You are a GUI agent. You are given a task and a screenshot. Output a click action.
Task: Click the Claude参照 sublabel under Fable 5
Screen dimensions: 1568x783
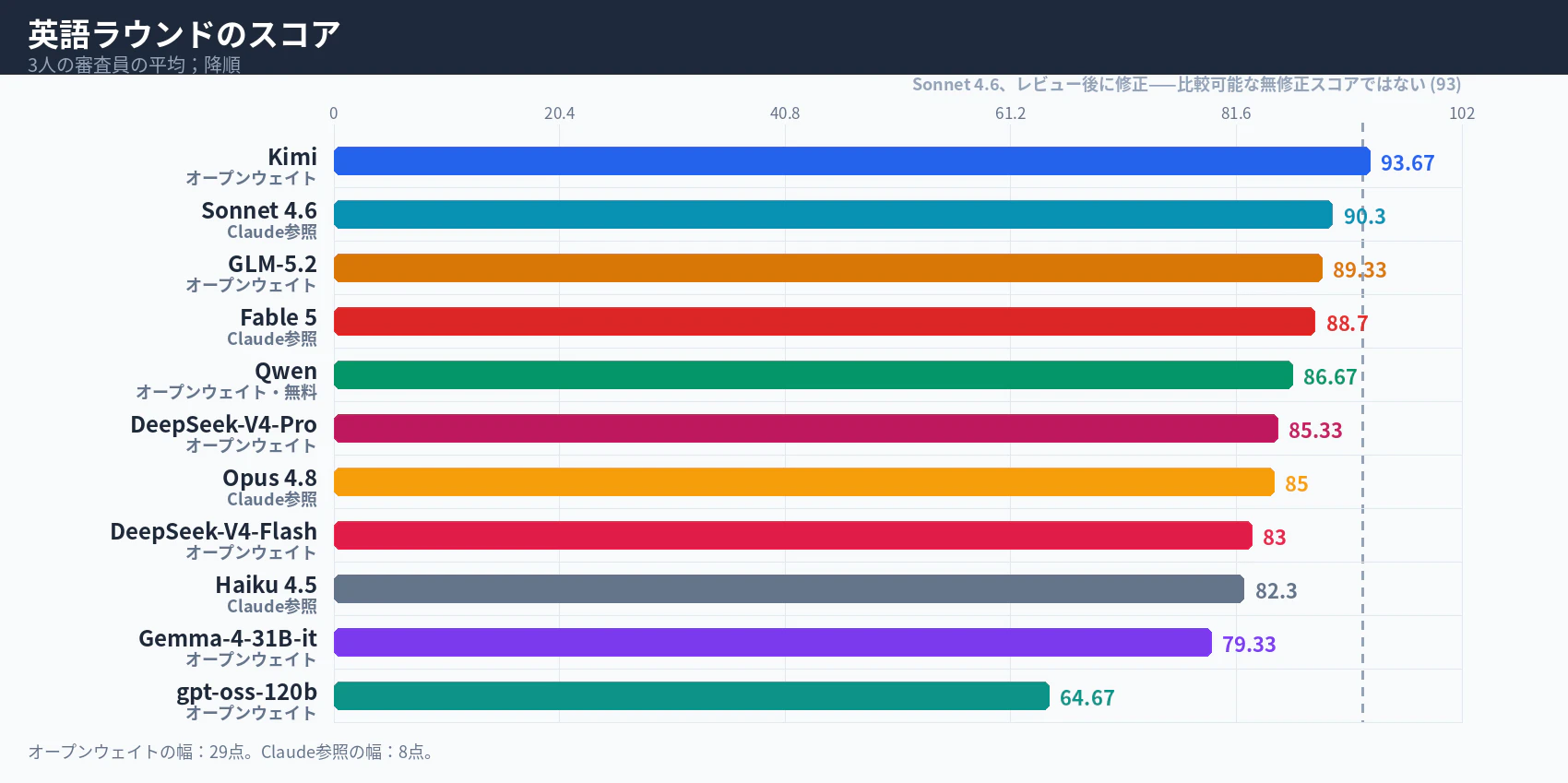[272, 338]
